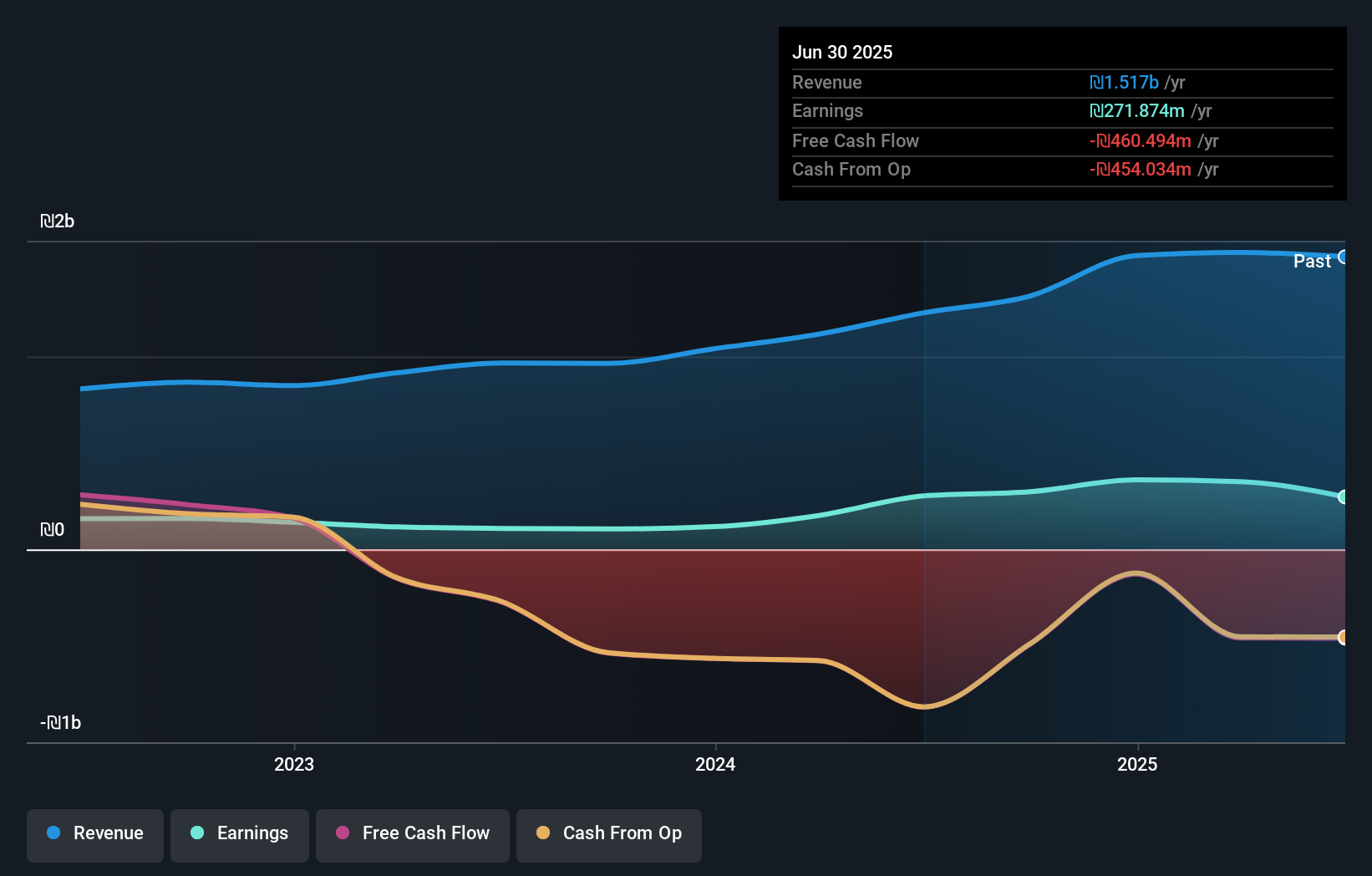Click the Revenue value ₪1.517b in tooltip
This screenshot has height=876, width=1372.
click(x=1124, y=83)
